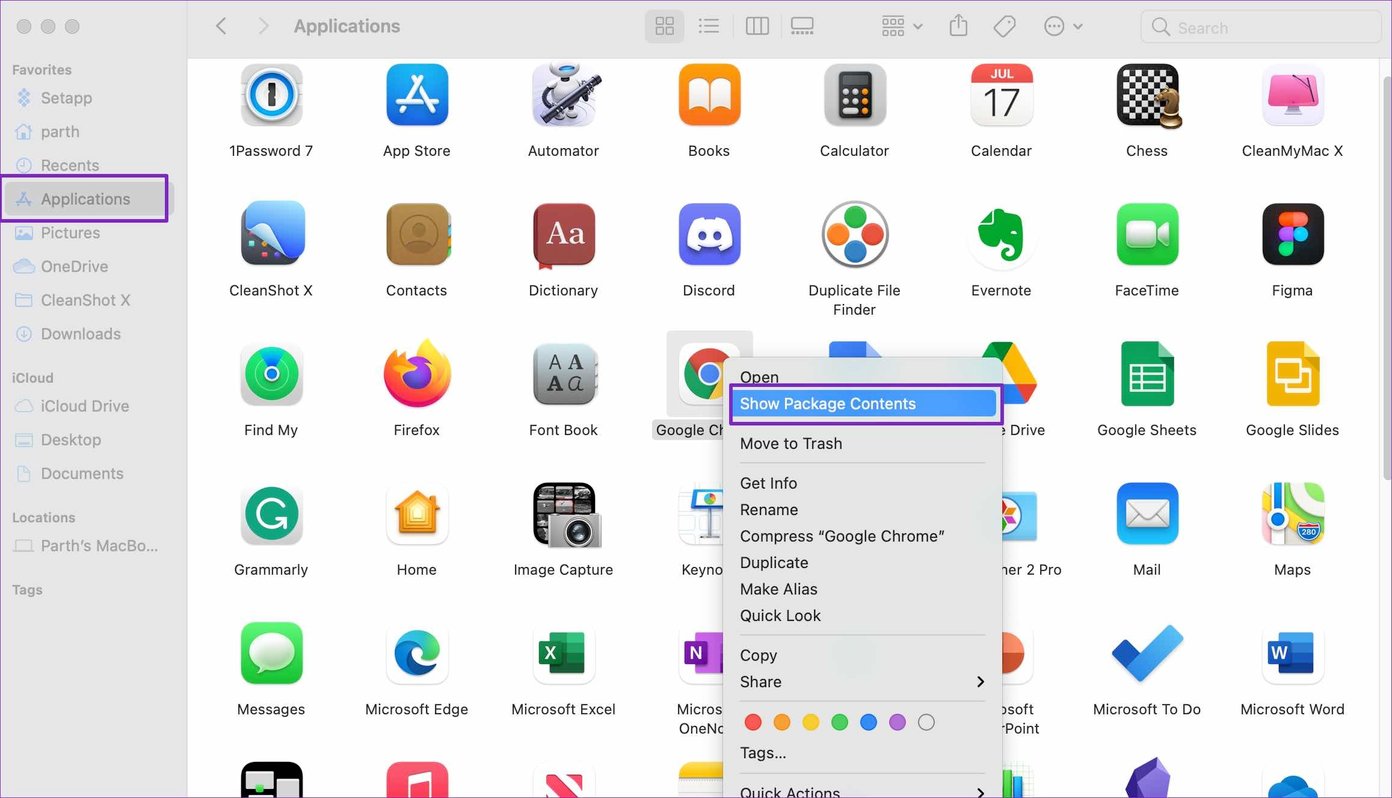The width and height of the screenshot is (1392, 798).
Task: Click the Grammarly app icon
Action: (x=271, y=515)
